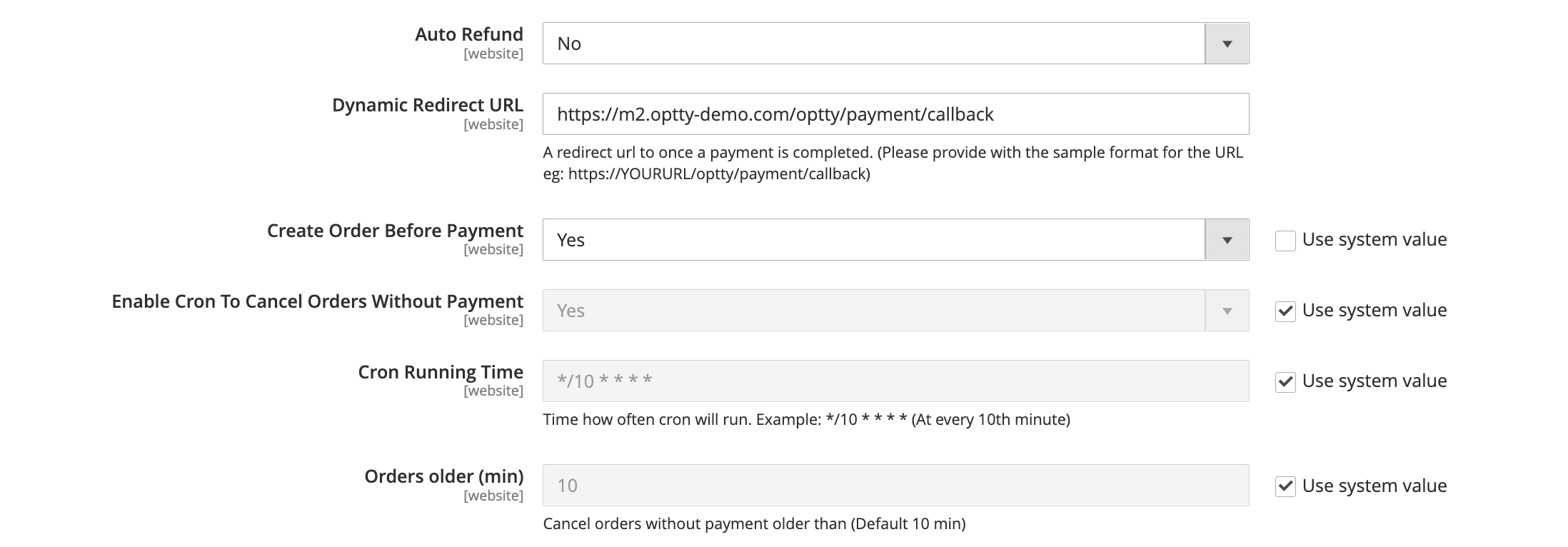The height and width of the screenshot is (547, 1568).
Task: Click the Orders older (min) label
Action: tap(443, 476)
